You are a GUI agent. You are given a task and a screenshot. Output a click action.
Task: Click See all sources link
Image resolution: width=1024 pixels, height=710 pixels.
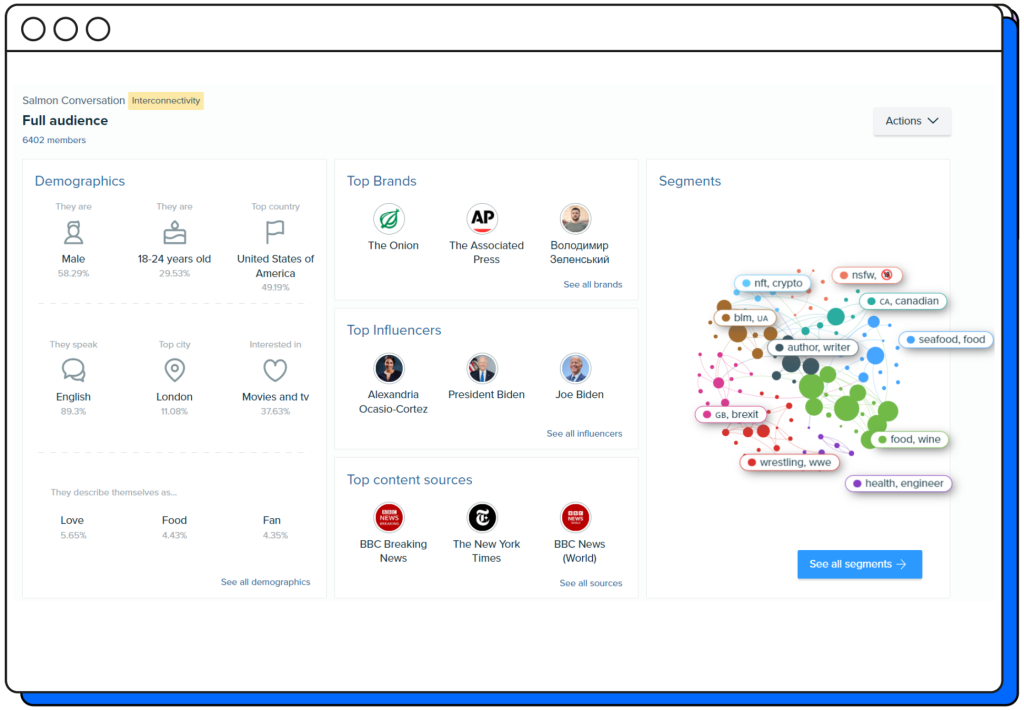[590, 583]
